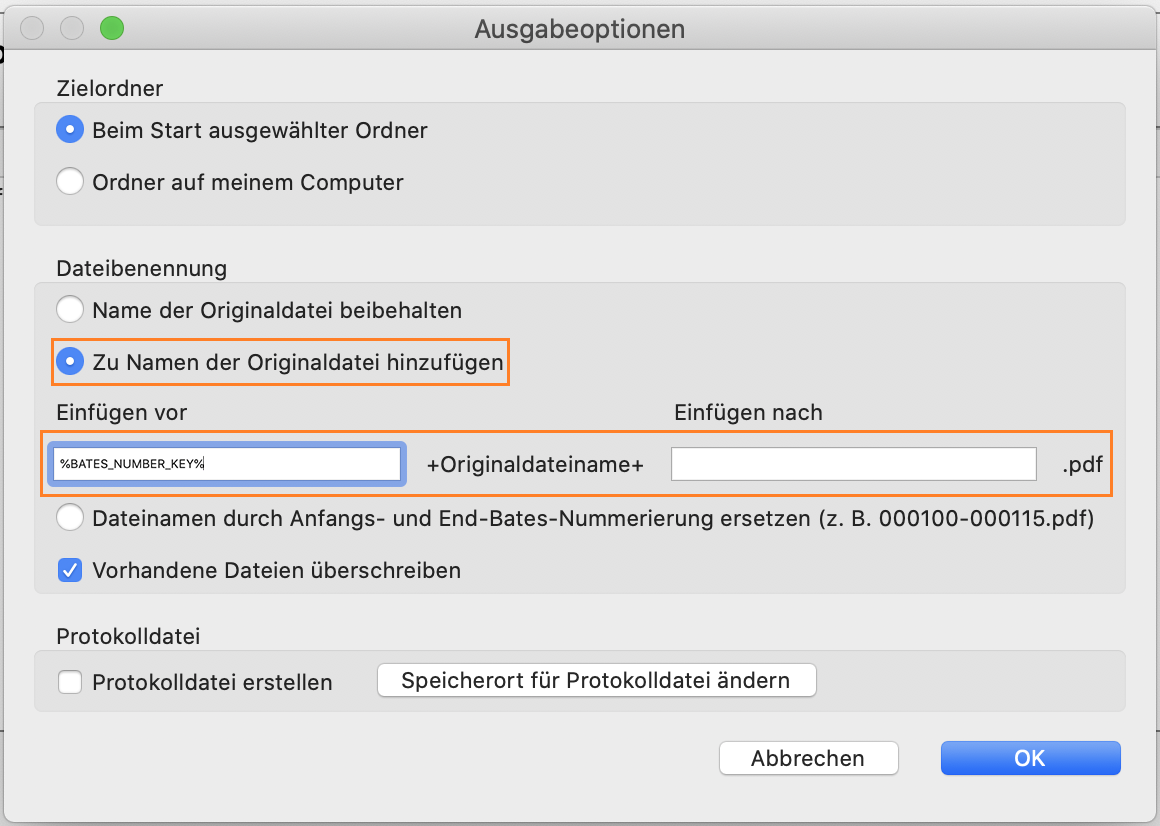Enable "Protokolldatei erstellen" checkbox
The width and height of the screenshot is (1160, 826).
point(70,682)
